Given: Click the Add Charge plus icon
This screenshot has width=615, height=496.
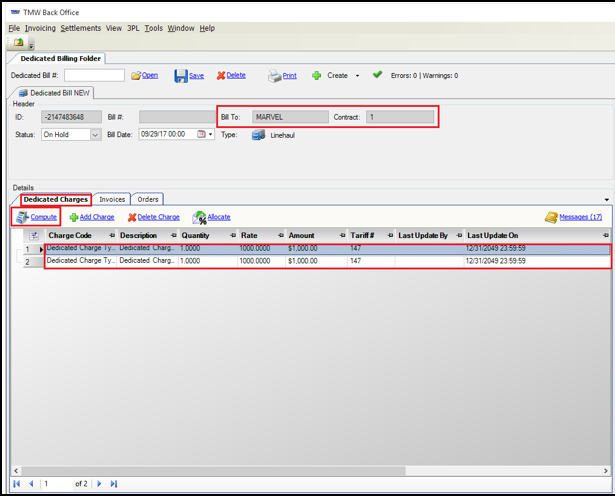Looking at the screenshot, I should 74,217.
